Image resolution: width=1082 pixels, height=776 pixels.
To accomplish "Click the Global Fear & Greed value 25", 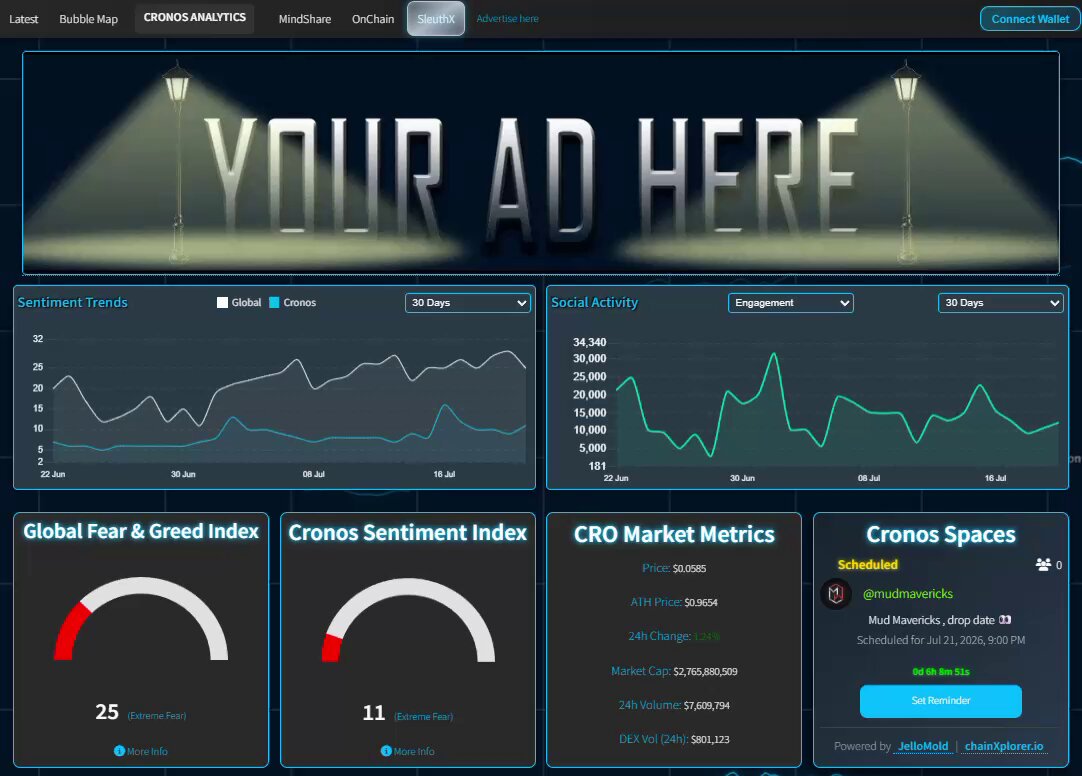I will click(x=107, y=711).
